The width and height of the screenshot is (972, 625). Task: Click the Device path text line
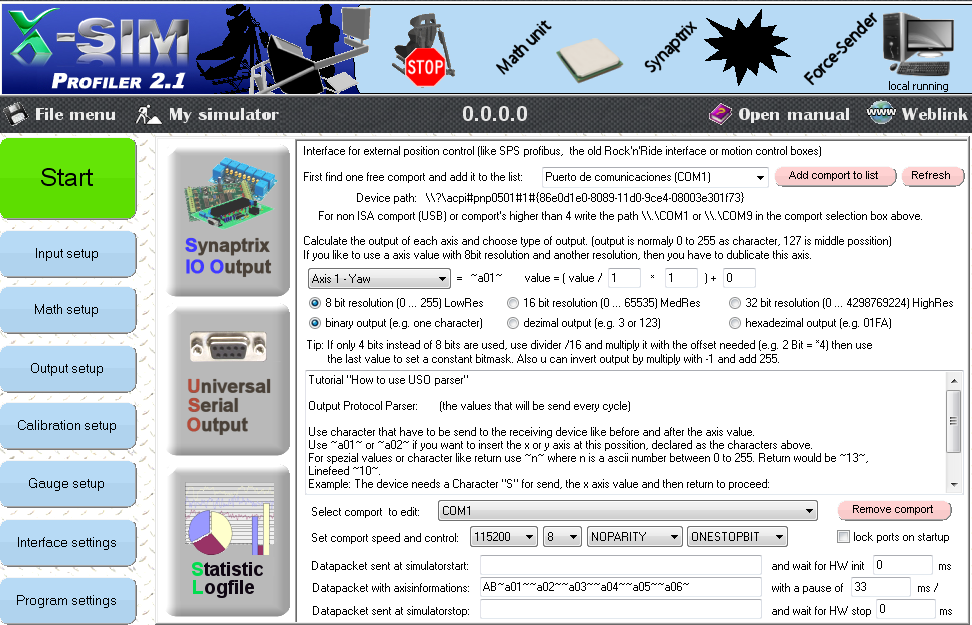[550, 198]
